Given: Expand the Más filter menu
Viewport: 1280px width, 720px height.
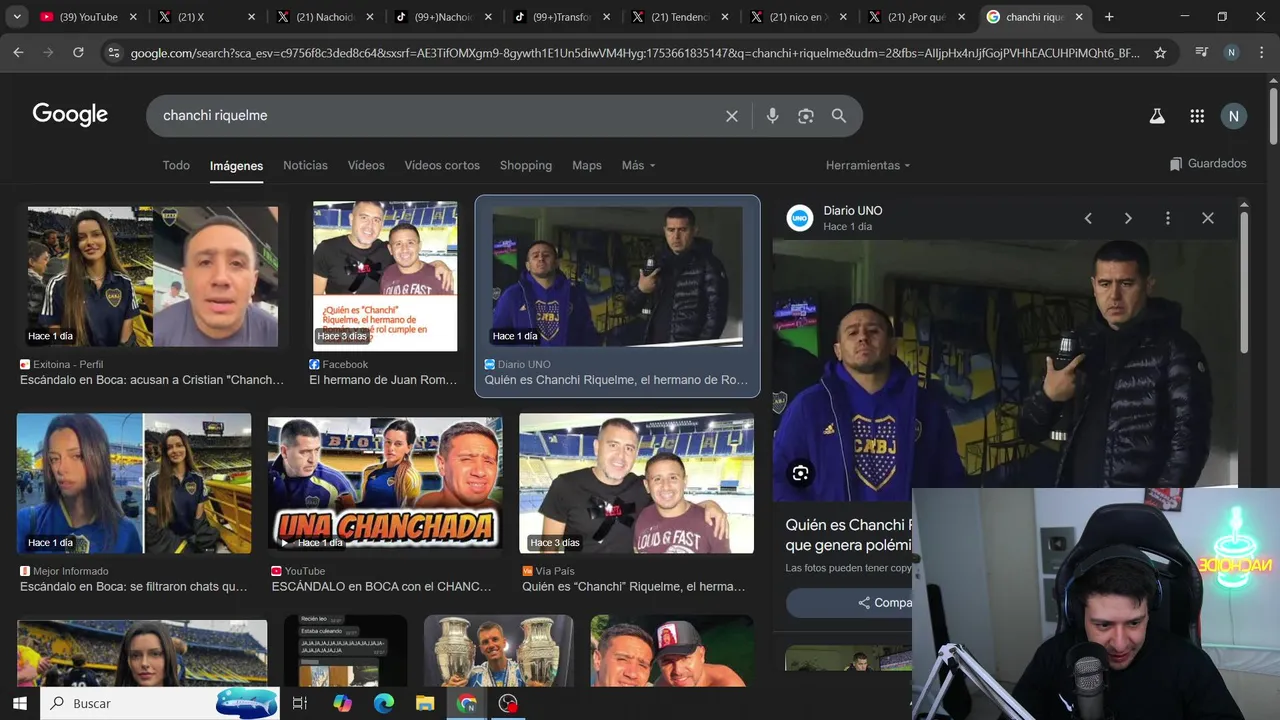Looking at the screenshot, I should tap(638, 165).
